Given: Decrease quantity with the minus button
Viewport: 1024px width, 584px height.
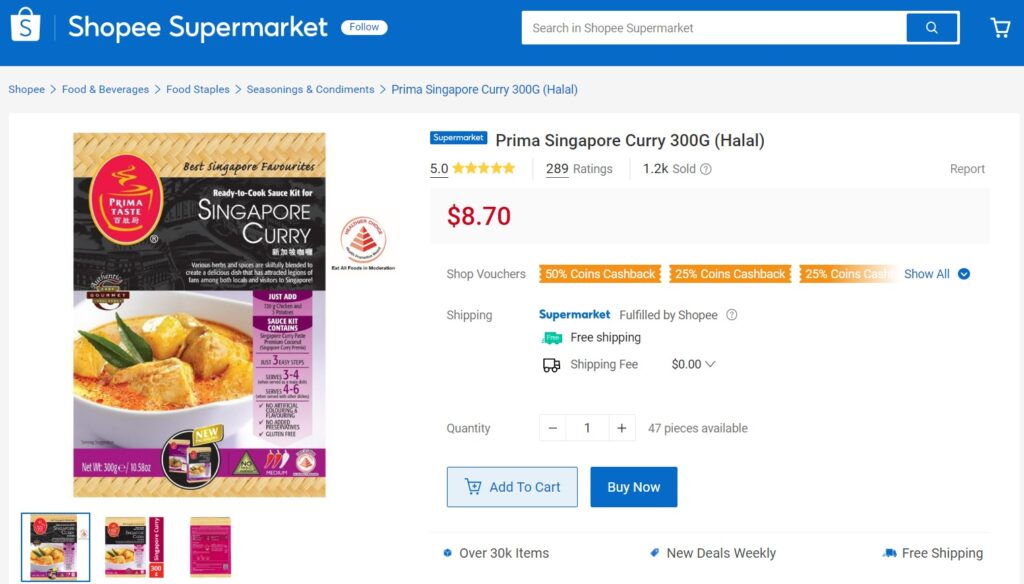Looking at the screenshot, I should (x=553, y=428).
